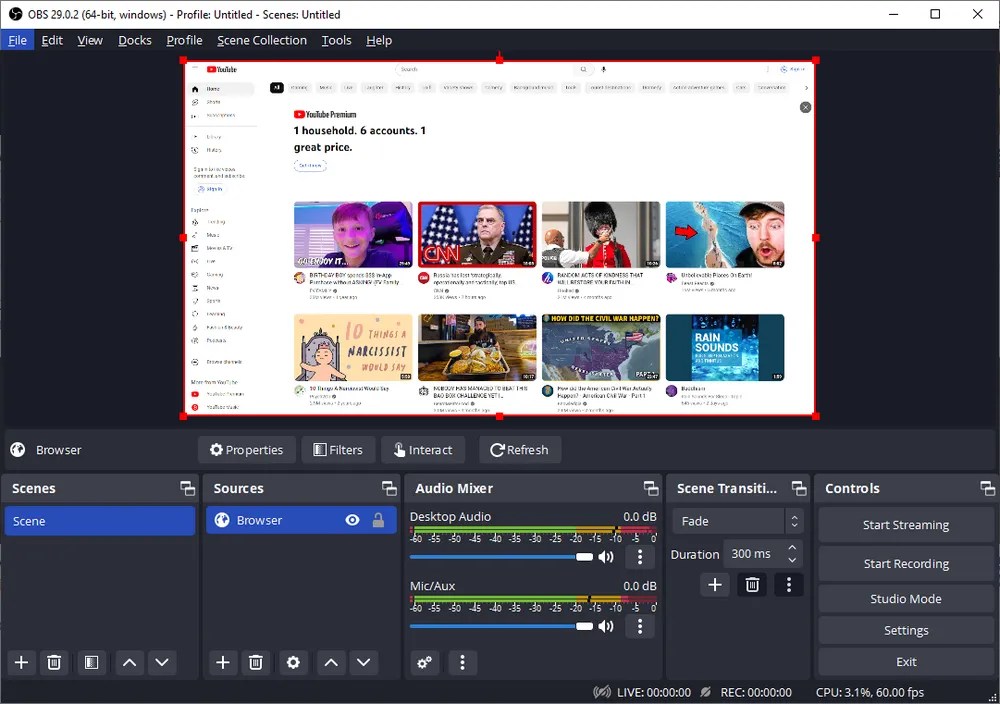1000x704 pixels.
Task: Open Filters for the Browser source
Action: [x=338, y=449]
